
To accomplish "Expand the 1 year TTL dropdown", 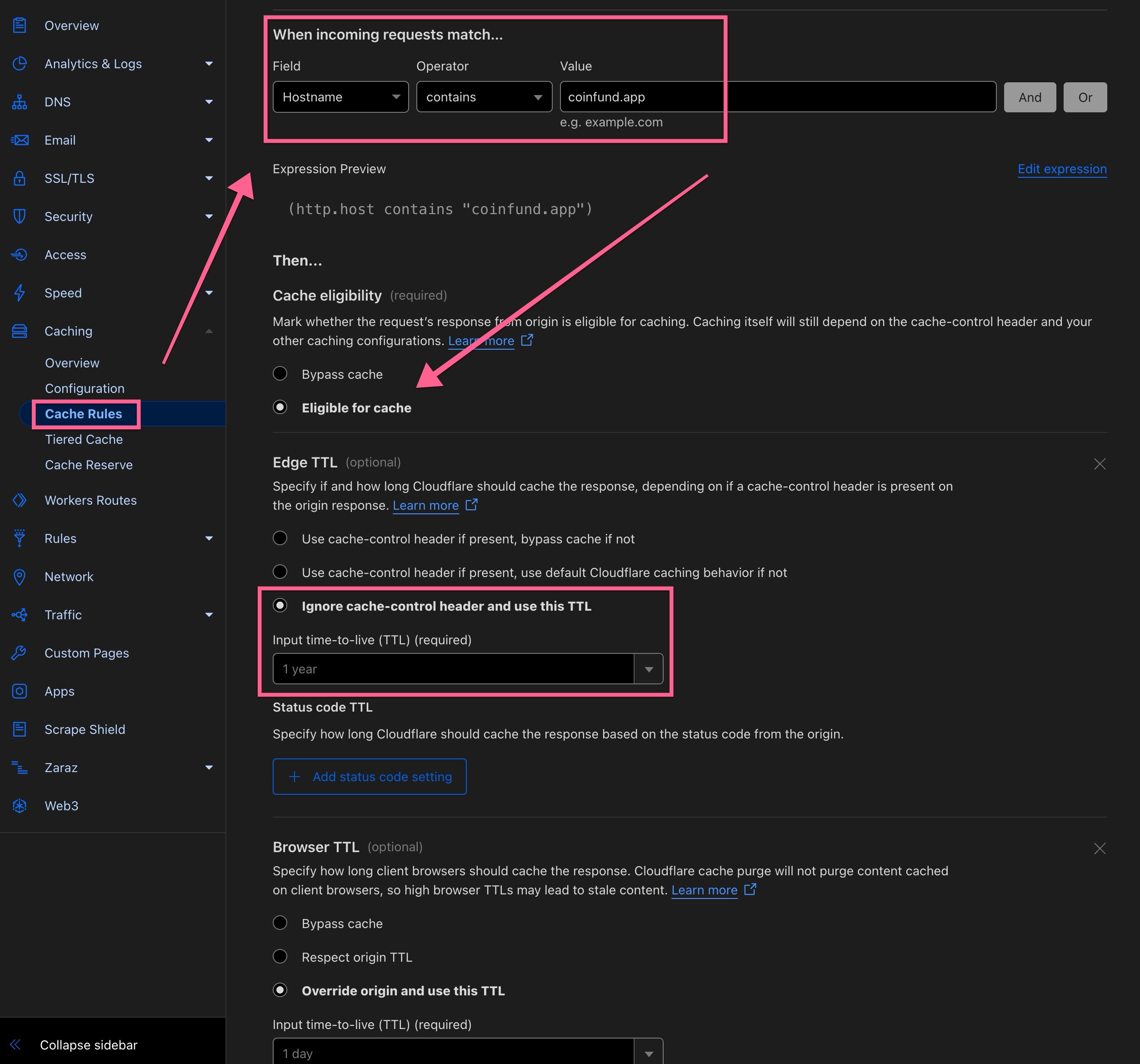I will (648, 669).
